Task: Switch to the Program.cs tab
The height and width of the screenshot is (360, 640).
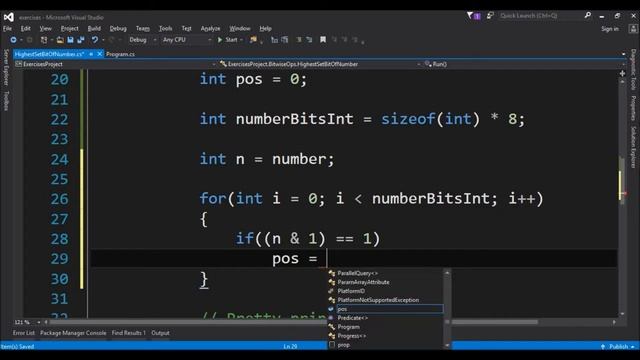Action: pos(120,54)
